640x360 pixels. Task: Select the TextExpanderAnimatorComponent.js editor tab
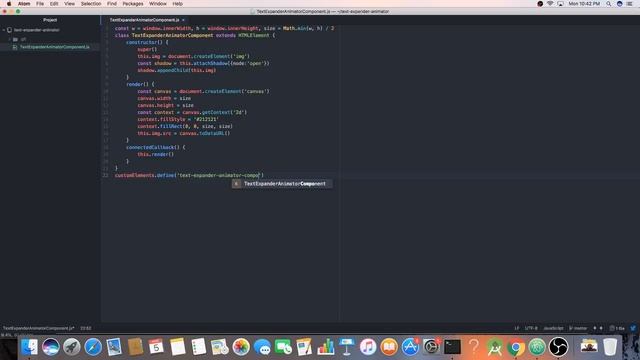144,20
